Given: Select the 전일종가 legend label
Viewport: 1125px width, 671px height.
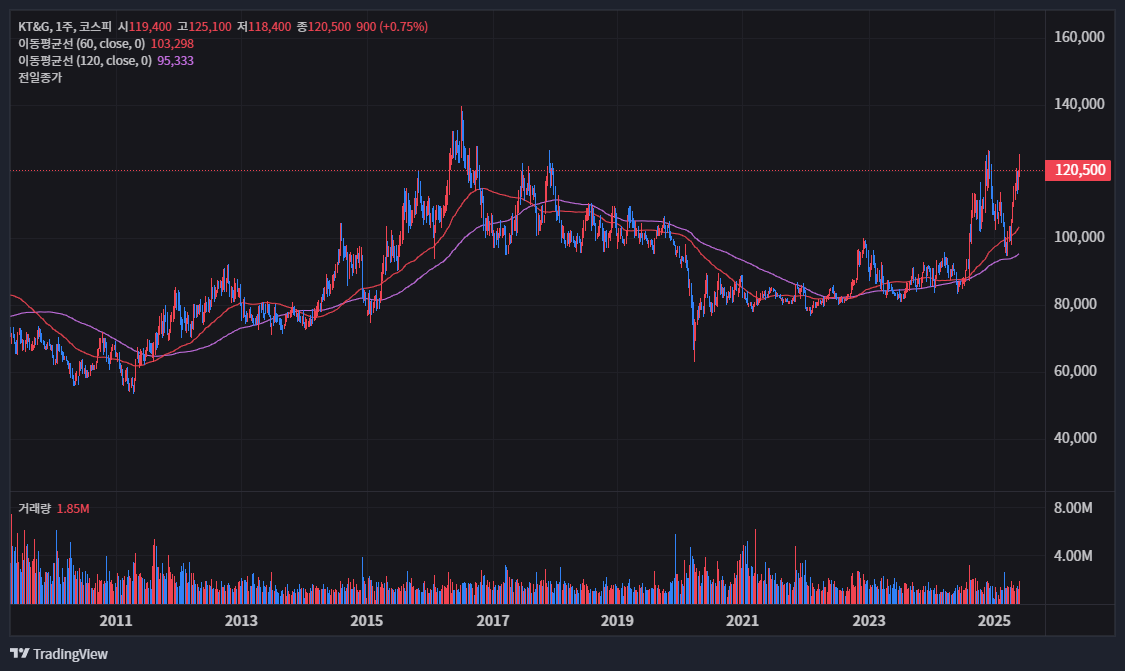Looking at the screenshot, I should 40,78.
